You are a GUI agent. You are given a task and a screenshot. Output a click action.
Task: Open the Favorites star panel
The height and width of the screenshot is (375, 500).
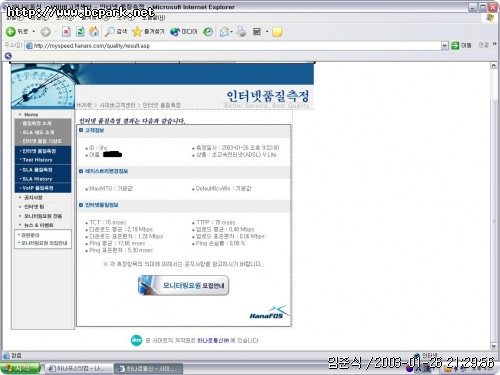pos(148,32)
